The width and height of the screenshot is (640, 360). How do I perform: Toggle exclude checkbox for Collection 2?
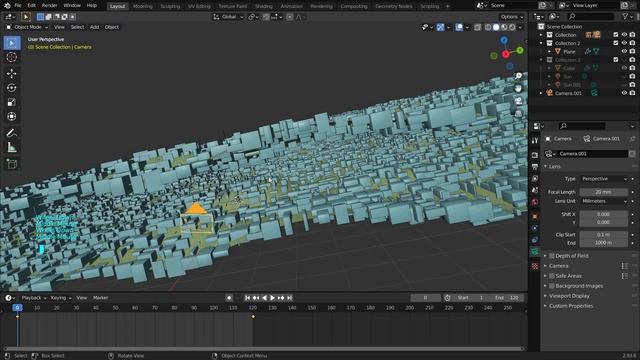pyautogui.click(x=616, y=43)
